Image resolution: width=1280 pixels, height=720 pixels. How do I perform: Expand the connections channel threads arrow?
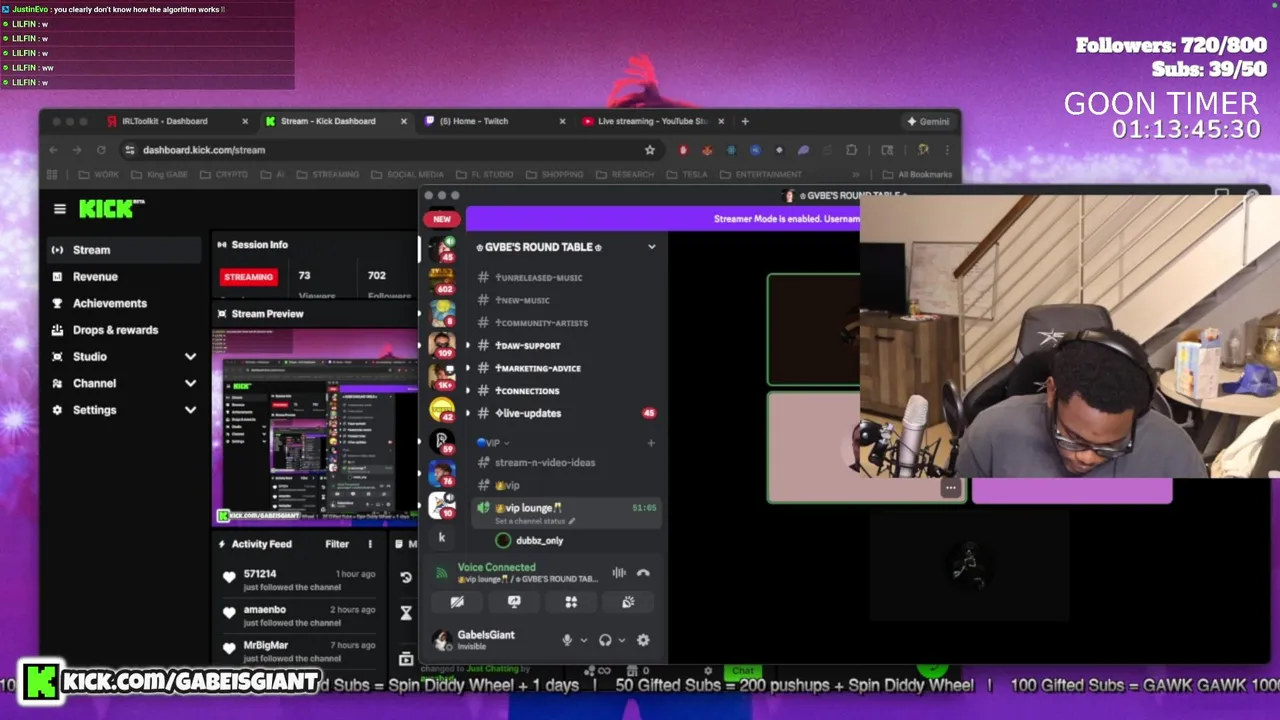[x=468, y=391]
